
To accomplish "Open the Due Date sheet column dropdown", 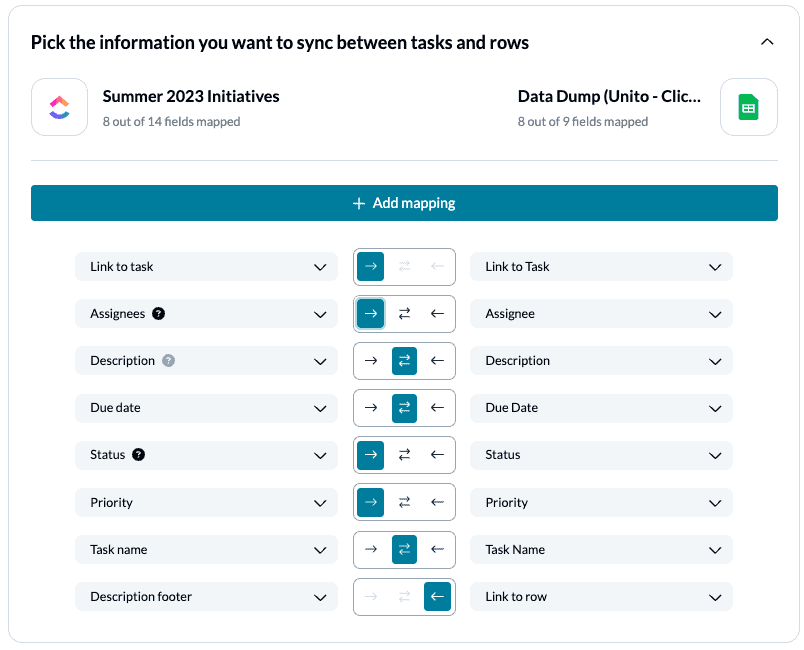I will (601, 408).
